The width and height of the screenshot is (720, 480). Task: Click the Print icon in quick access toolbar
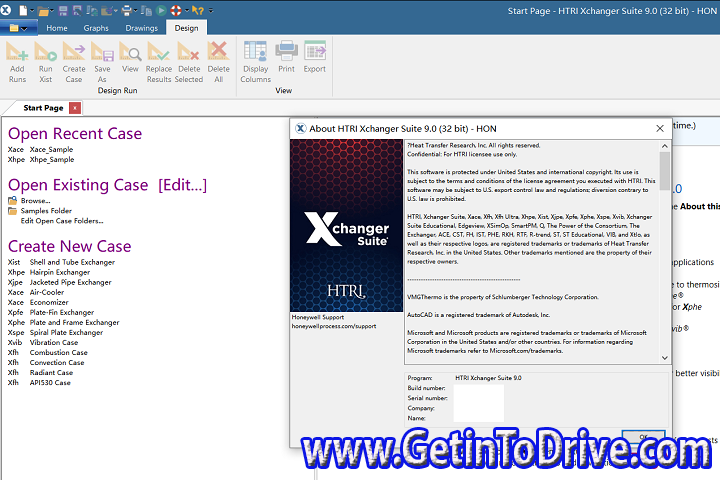pos(126,11)
